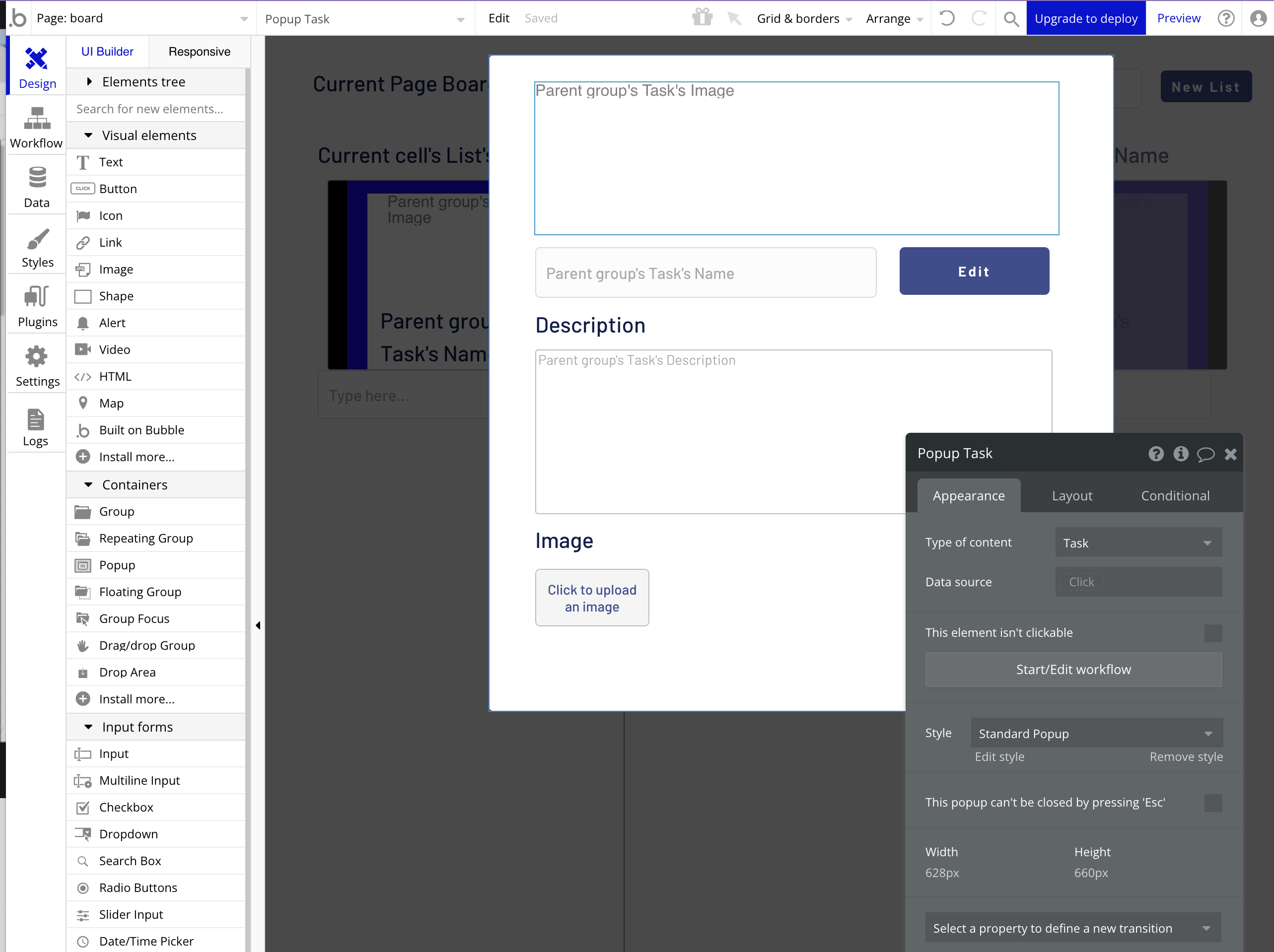This screenshot has width=1274, height=952.
Task: Open the comment bubble icon in Popup Task panel
Action: point(1205,454)
